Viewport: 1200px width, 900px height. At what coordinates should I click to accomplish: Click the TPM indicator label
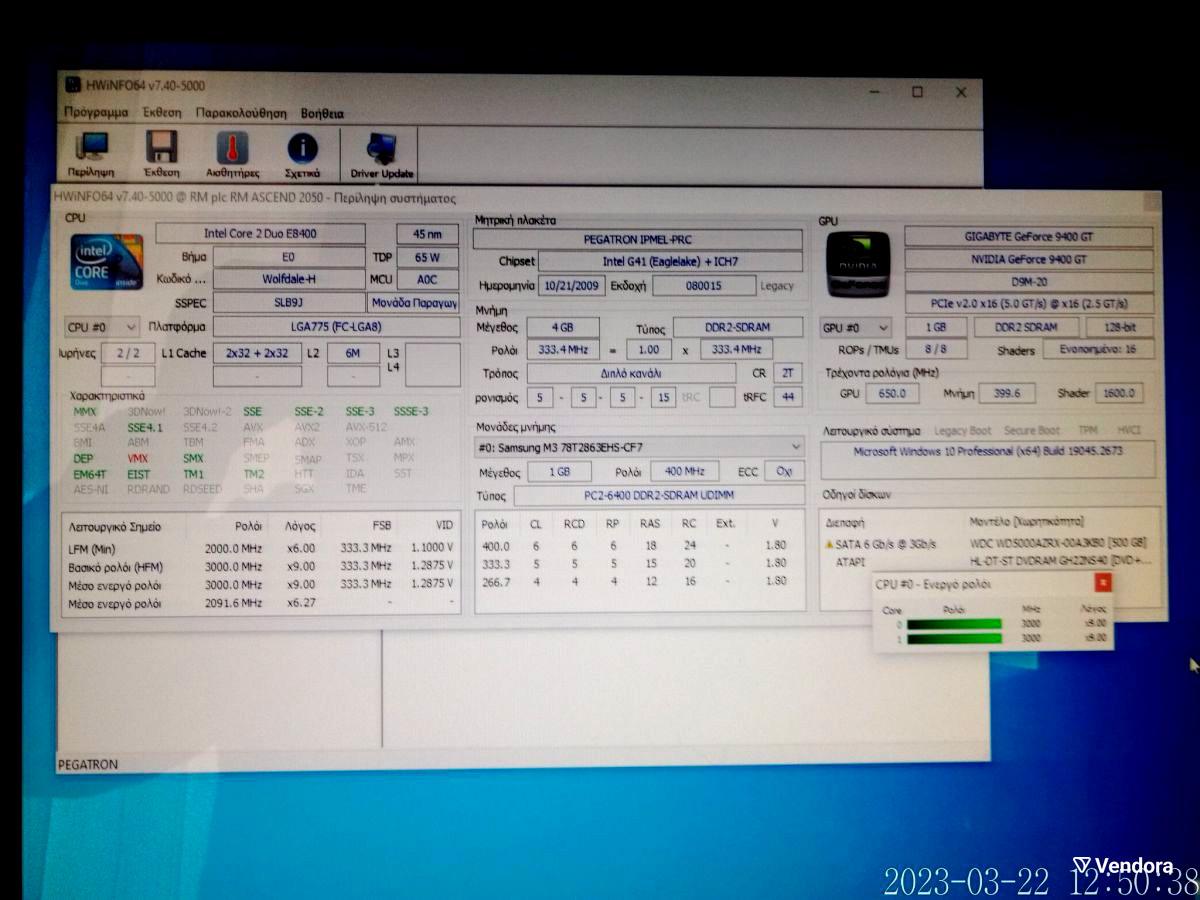point(1088,431)
